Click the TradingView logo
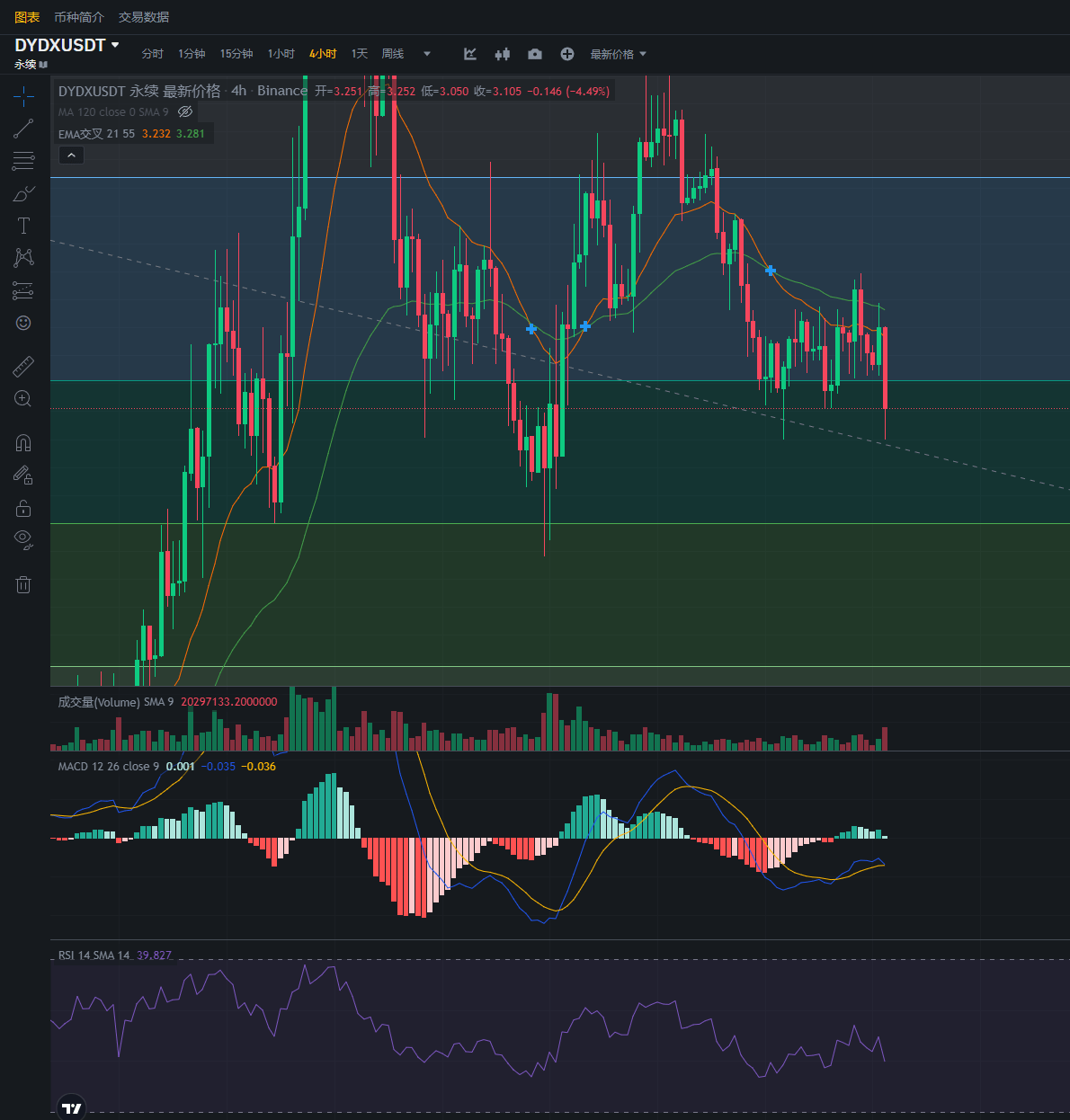This screenshot has height=1120, width=1070. (72, 1108)
